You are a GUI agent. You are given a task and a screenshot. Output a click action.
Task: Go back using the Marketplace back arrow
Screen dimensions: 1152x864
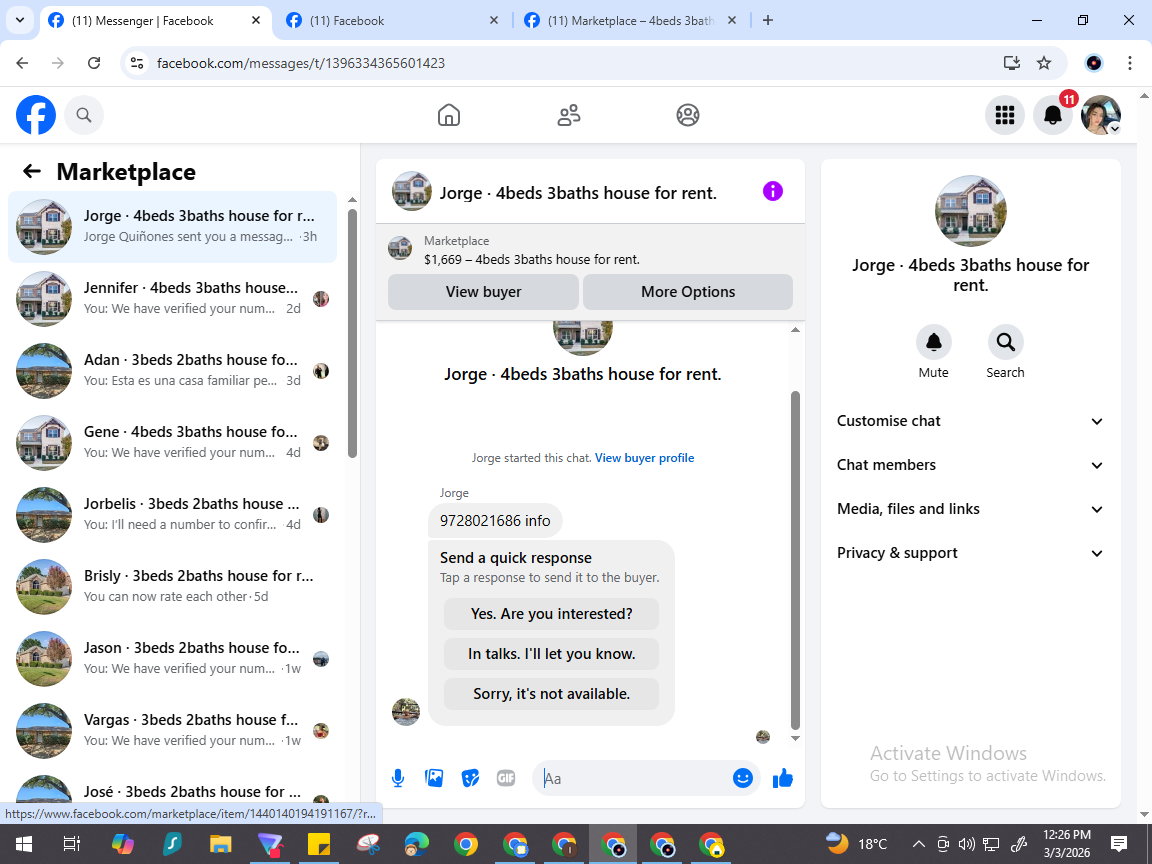(32, 171)
